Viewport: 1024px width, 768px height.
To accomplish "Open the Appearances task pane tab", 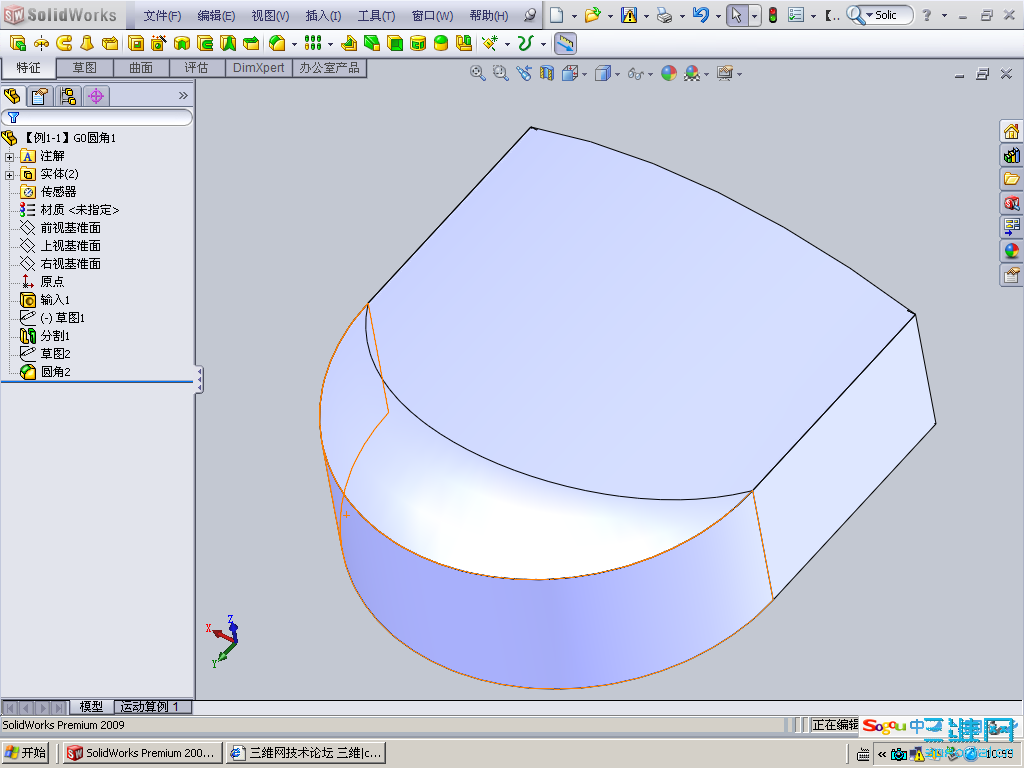I will 1011,251.
